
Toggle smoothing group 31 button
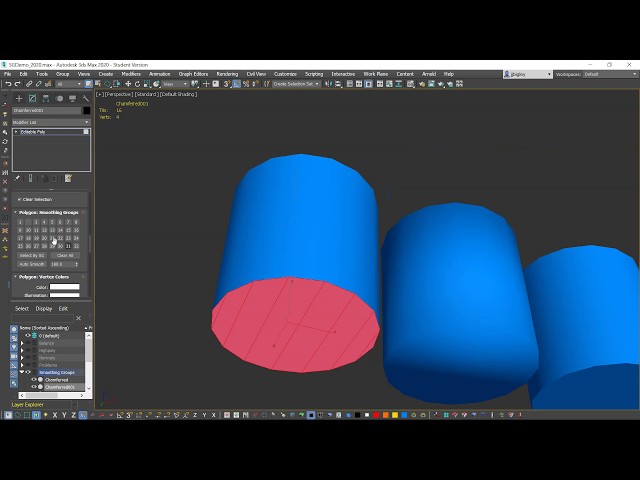pos(68,247)
